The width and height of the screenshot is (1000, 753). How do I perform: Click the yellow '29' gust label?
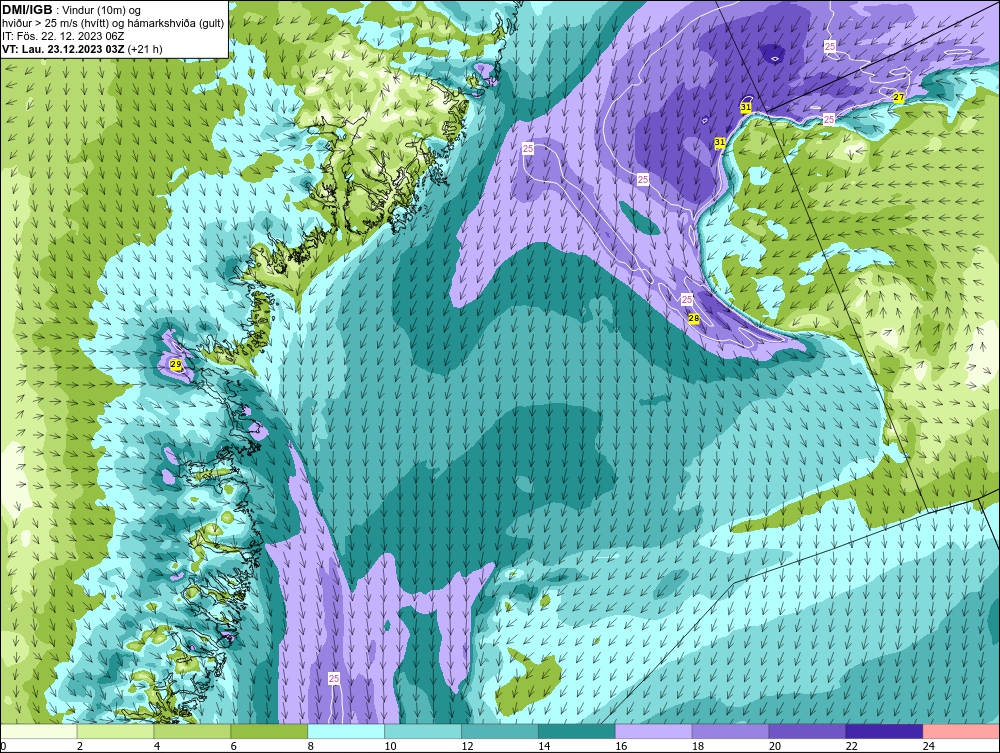[x=176, y=365]
